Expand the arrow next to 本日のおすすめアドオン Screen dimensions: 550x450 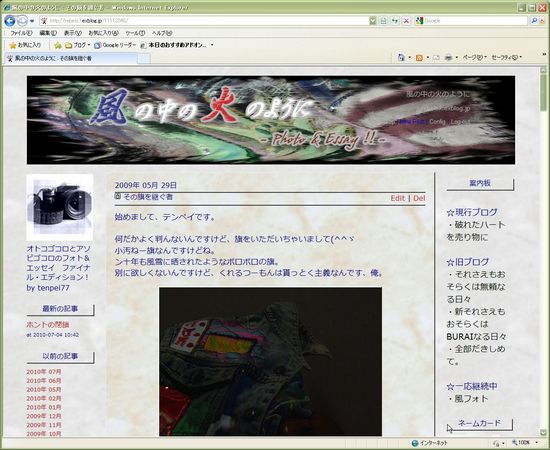[212, 45]
